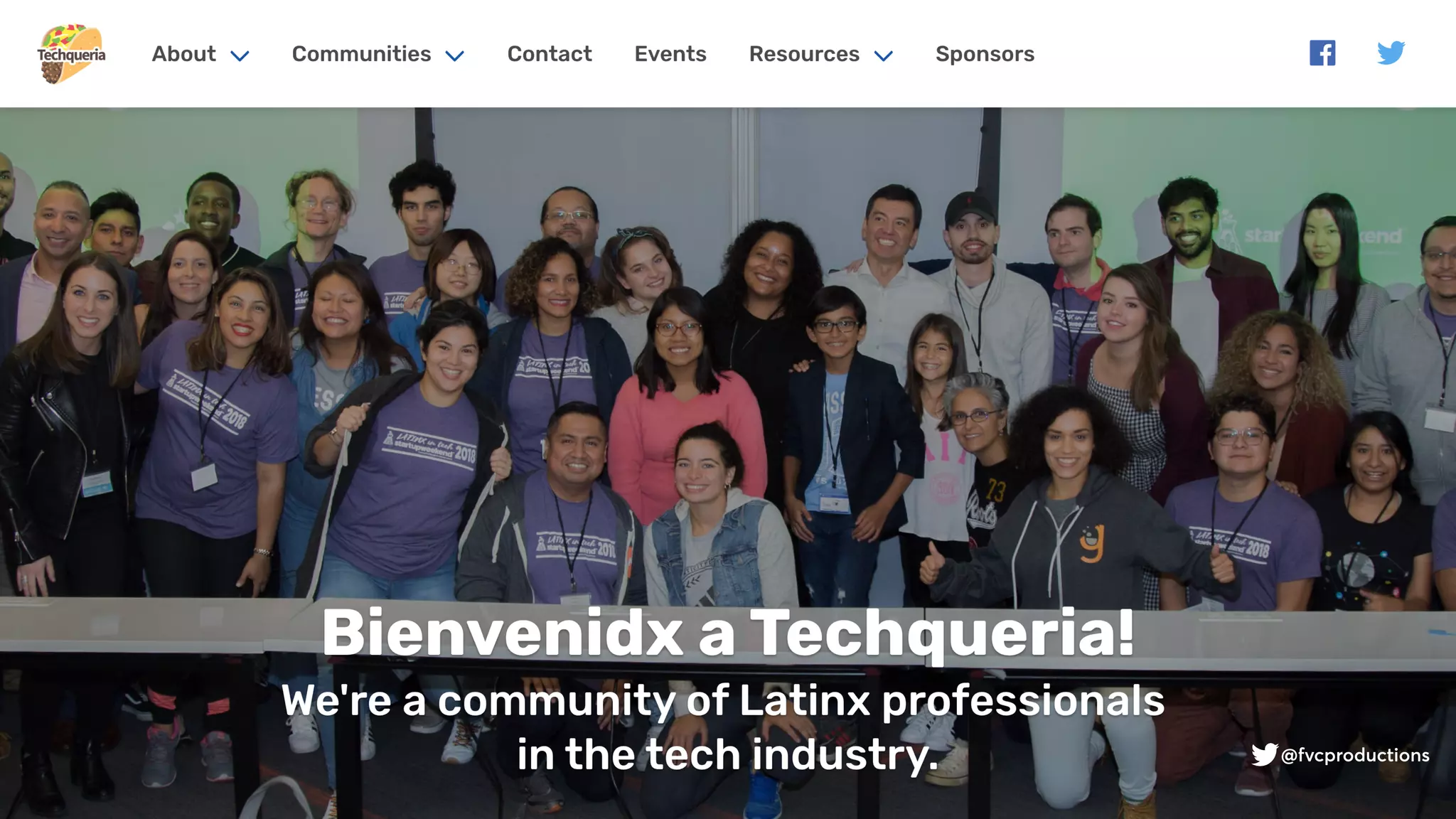This screenshot has width=1456, height=819.
Task: Click the "in the tech industry." text line
Action: [728, 754]
